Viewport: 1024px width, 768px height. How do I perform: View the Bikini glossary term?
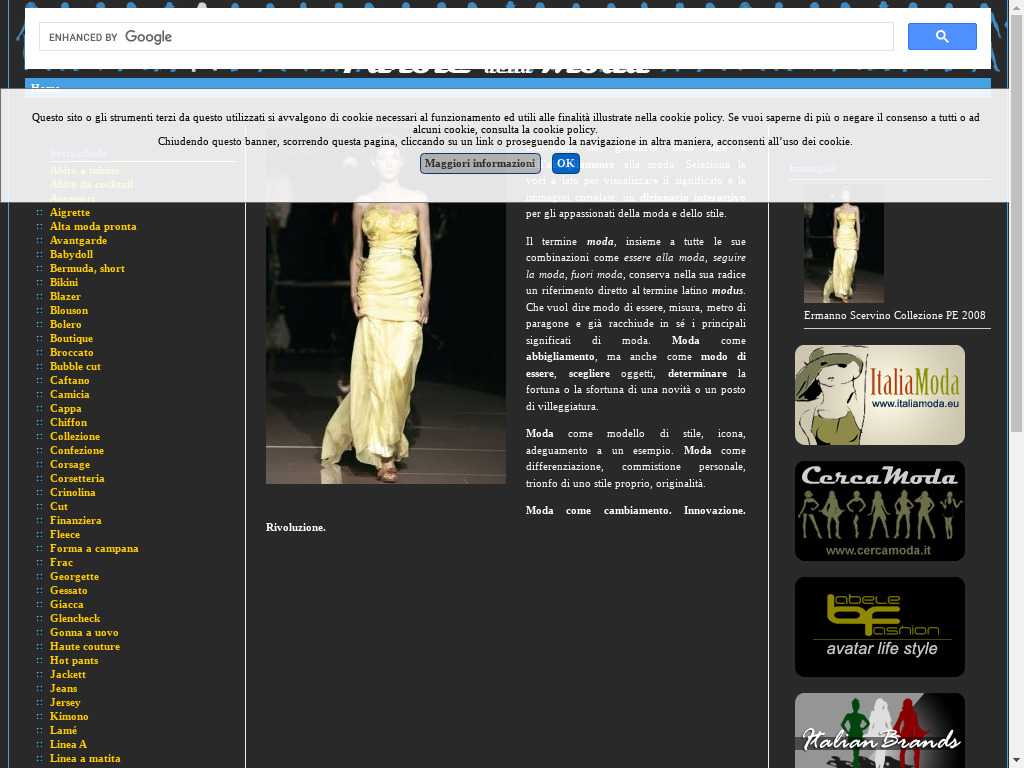(x=64, y=282)
